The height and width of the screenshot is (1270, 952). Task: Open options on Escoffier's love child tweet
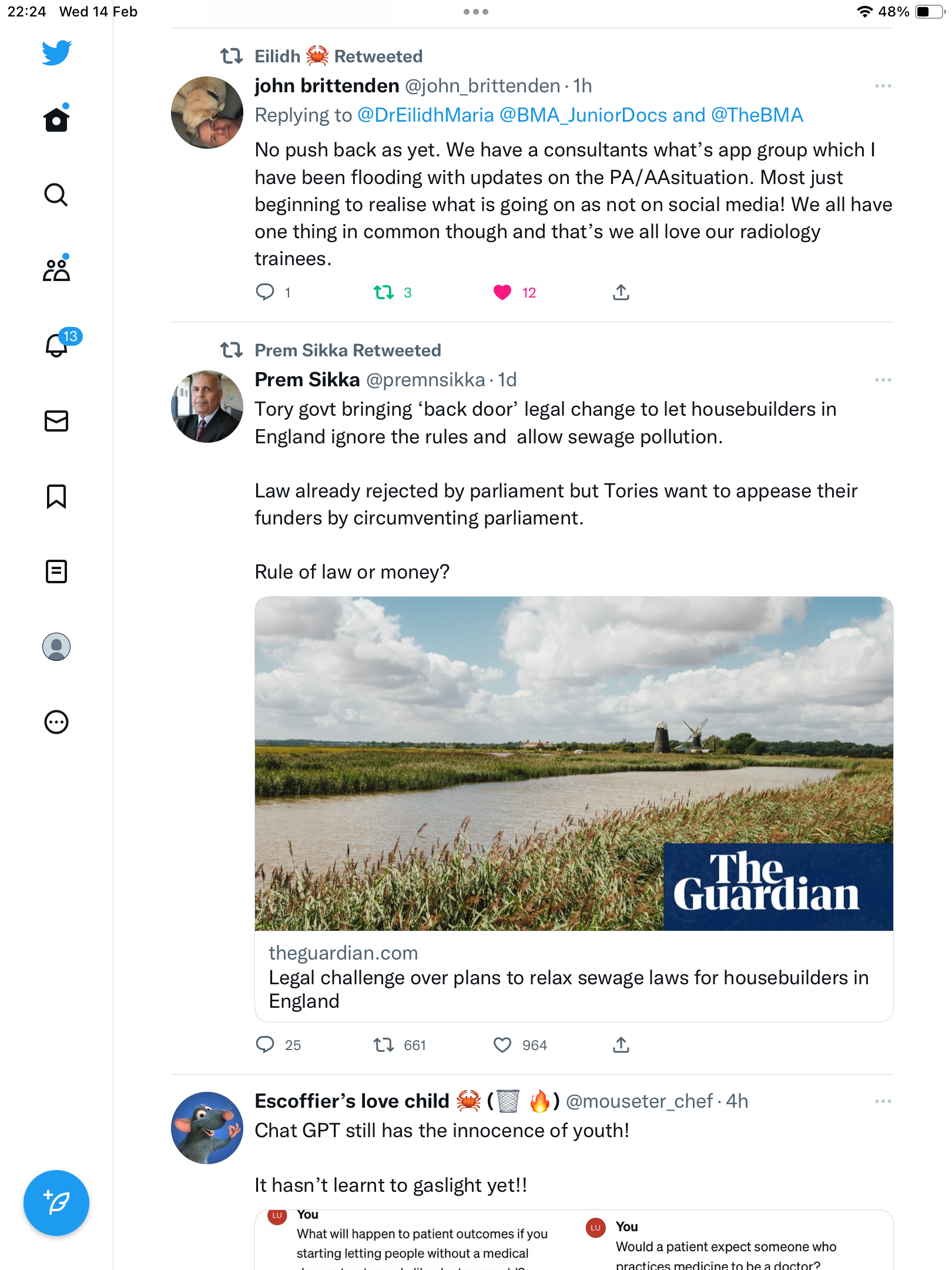click(883, 1101)
